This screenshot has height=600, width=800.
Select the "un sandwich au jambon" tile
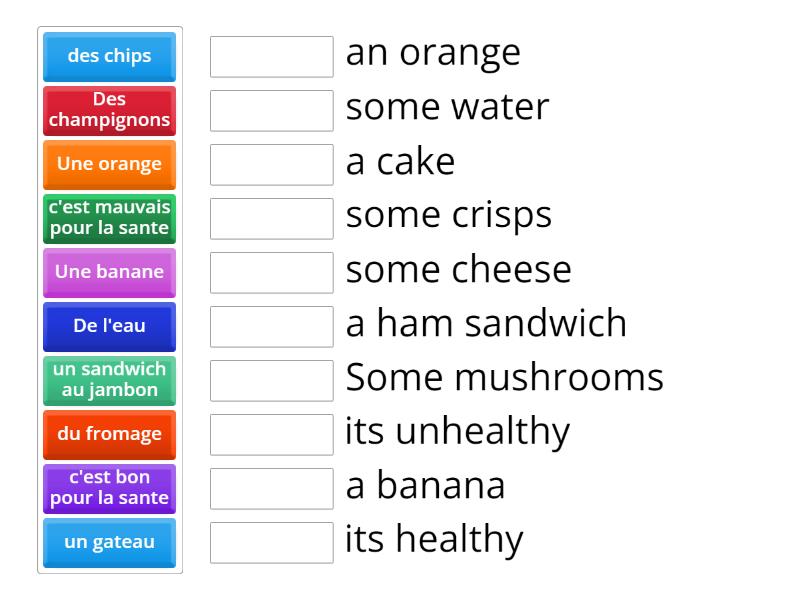[109, 380]
